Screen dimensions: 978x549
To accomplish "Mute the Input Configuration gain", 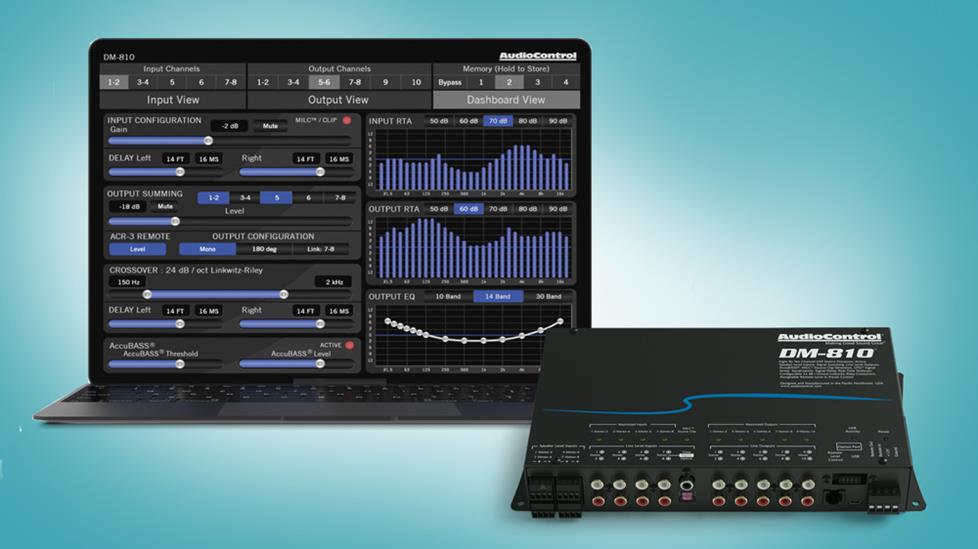I will click(x=270, y=126).
